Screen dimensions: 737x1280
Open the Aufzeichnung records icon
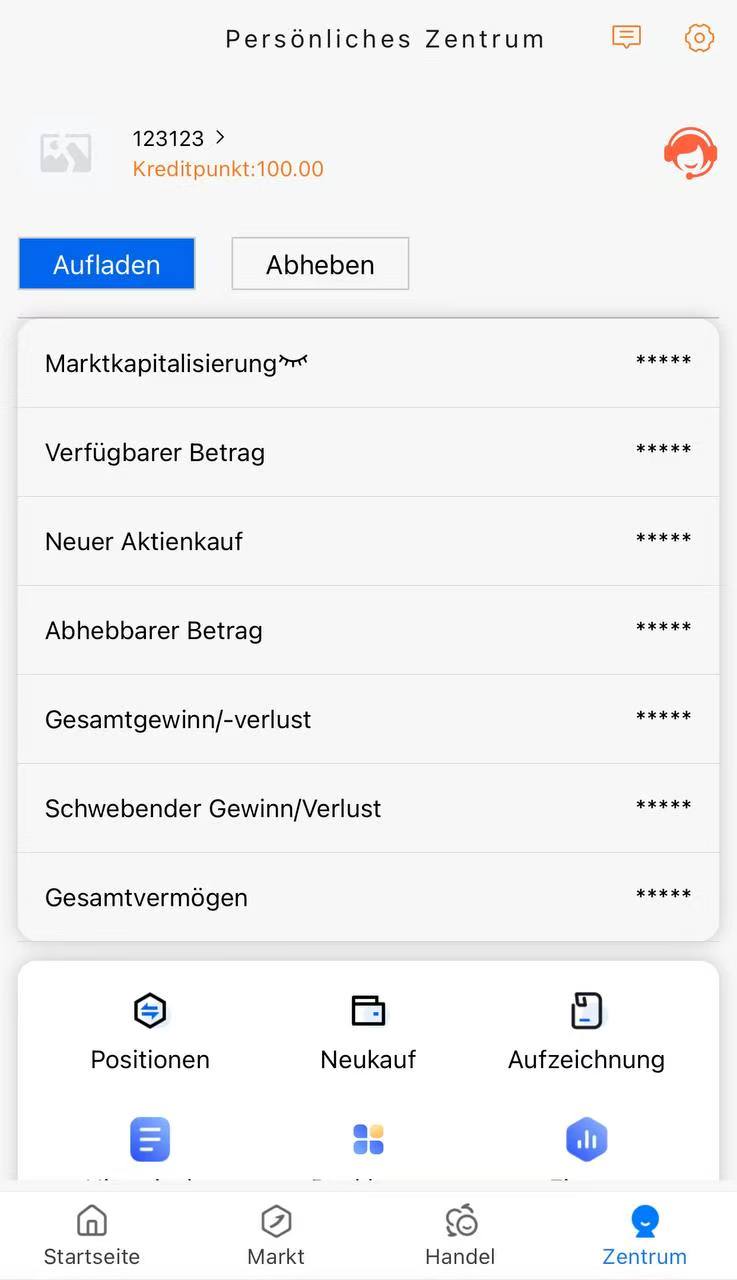point(586,1011)
